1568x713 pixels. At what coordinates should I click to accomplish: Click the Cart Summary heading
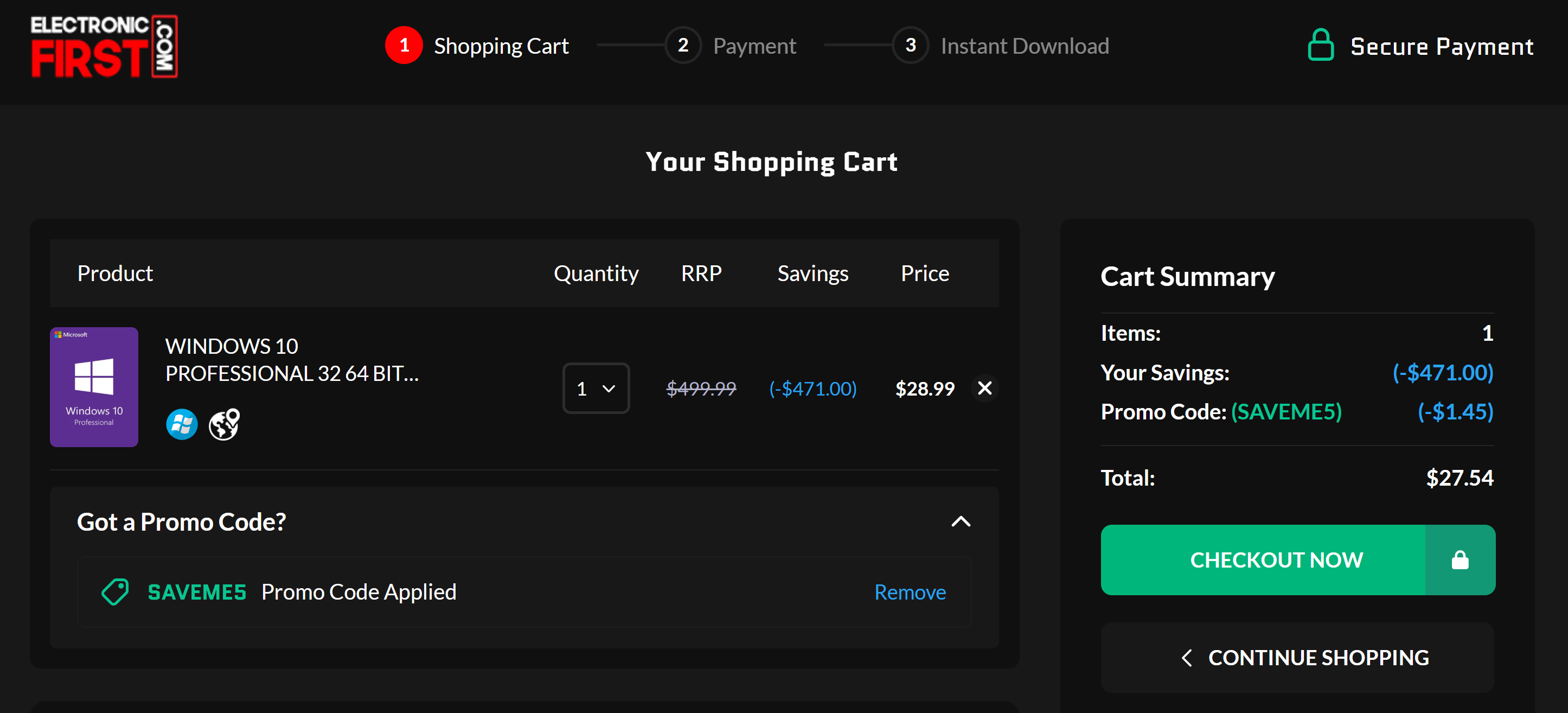[1188, 276]
